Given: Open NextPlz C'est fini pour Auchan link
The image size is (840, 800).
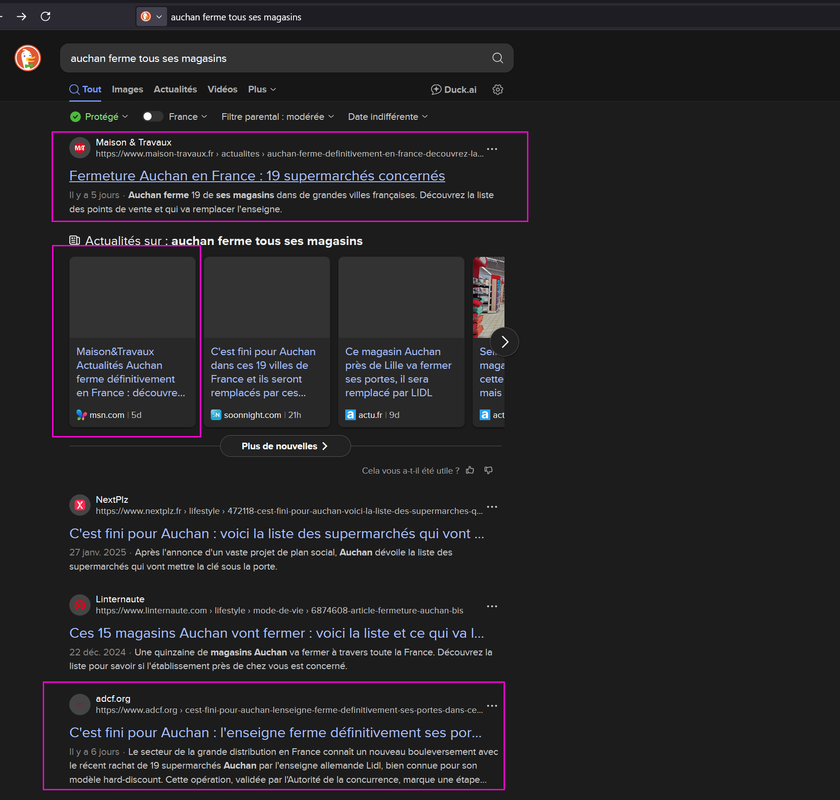Looking at the screenshot, I should (276, 534).
